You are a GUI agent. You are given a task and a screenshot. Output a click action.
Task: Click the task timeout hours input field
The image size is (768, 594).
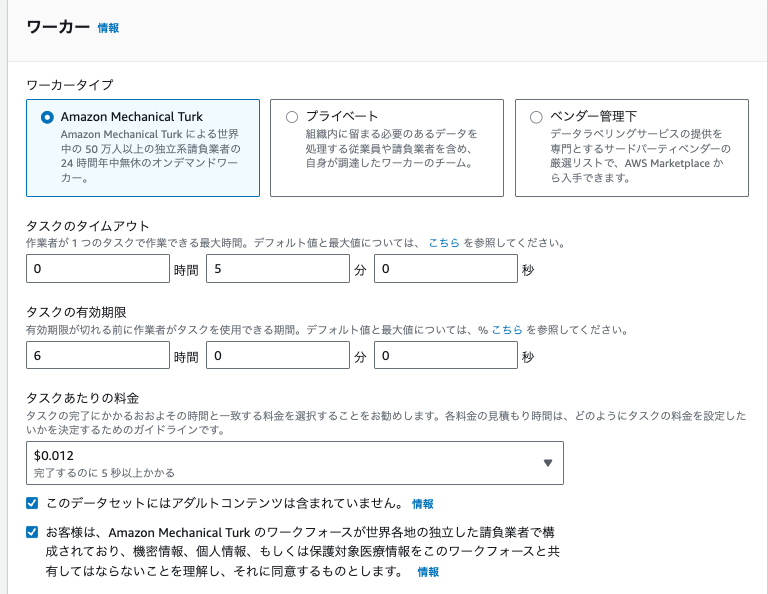[98, 268]
